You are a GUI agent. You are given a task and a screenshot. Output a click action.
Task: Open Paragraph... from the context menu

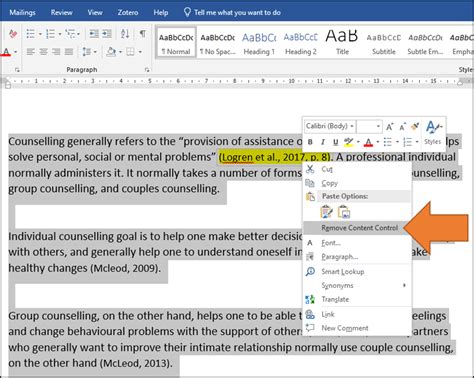tap(357, 257)
